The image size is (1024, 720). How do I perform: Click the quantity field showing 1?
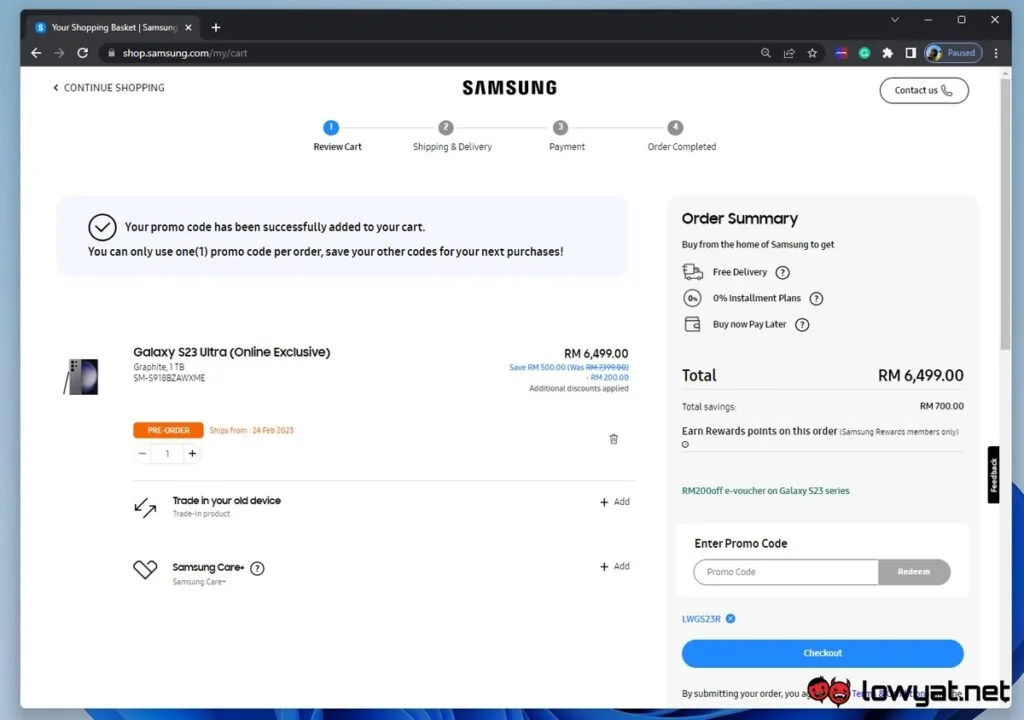tap(167, 453)
